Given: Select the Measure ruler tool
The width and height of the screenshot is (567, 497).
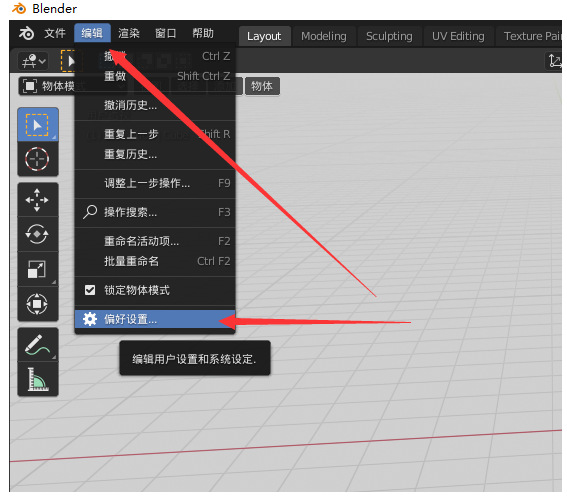Looking at the screenshot, I should click(38, 379).
